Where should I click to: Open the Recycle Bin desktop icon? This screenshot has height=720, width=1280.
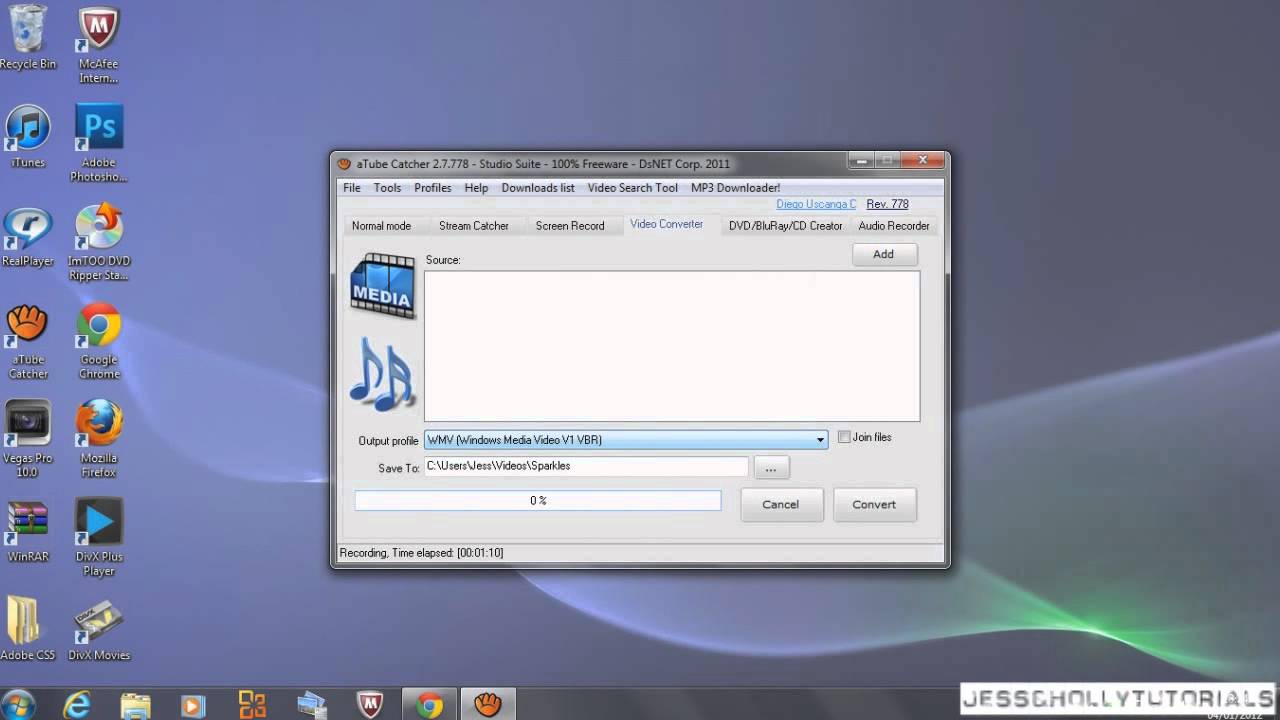pos(28,37)
